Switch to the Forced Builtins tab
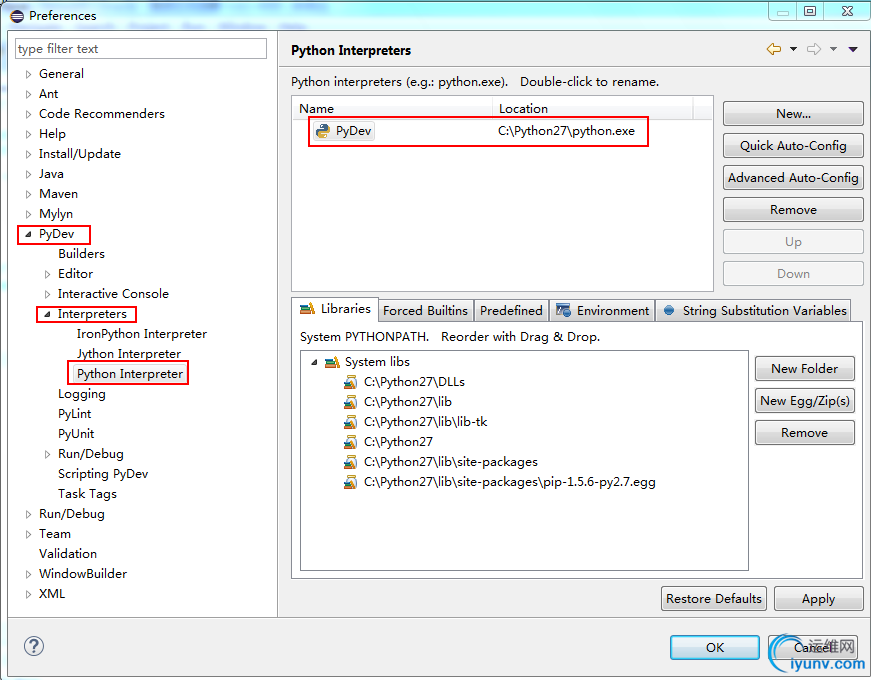Viewport: 871px width, 680px height. click(x=426, y=311)
